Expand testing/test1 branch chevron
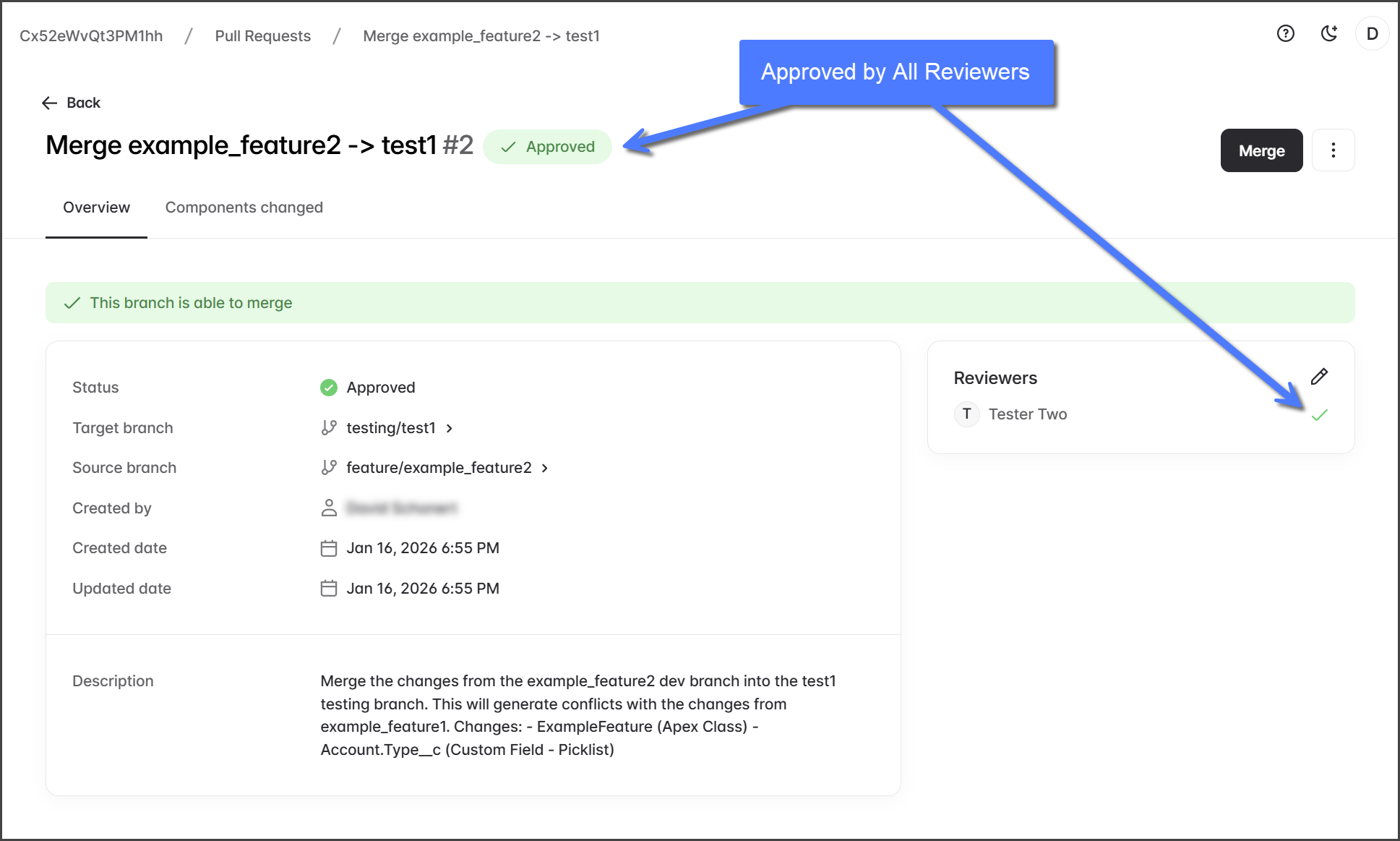This screenshot has height=841, width=1400. (x=449, y=428)
